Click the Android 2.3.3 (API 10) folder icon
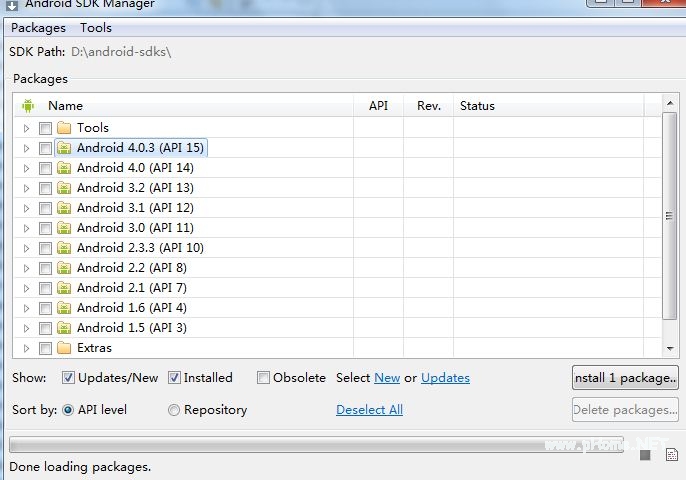 (64, 248)
